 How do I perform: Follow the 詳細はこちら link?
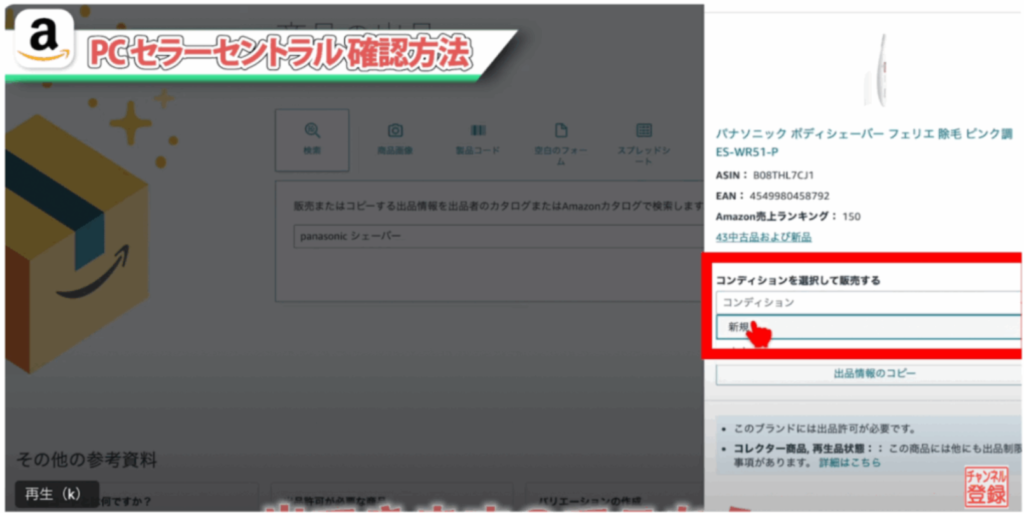850,463
